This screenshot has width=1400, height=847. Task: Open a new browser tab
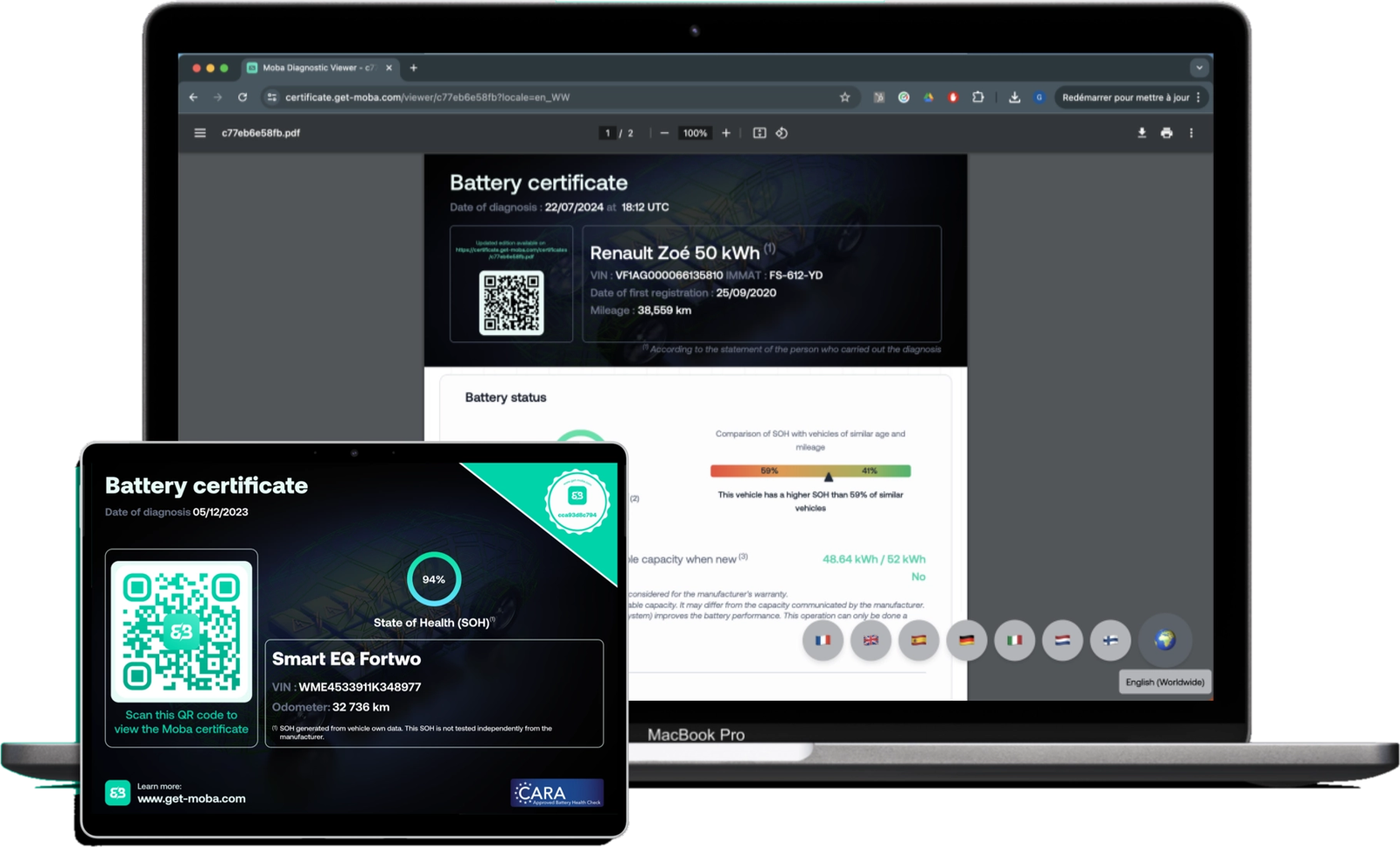414,67
